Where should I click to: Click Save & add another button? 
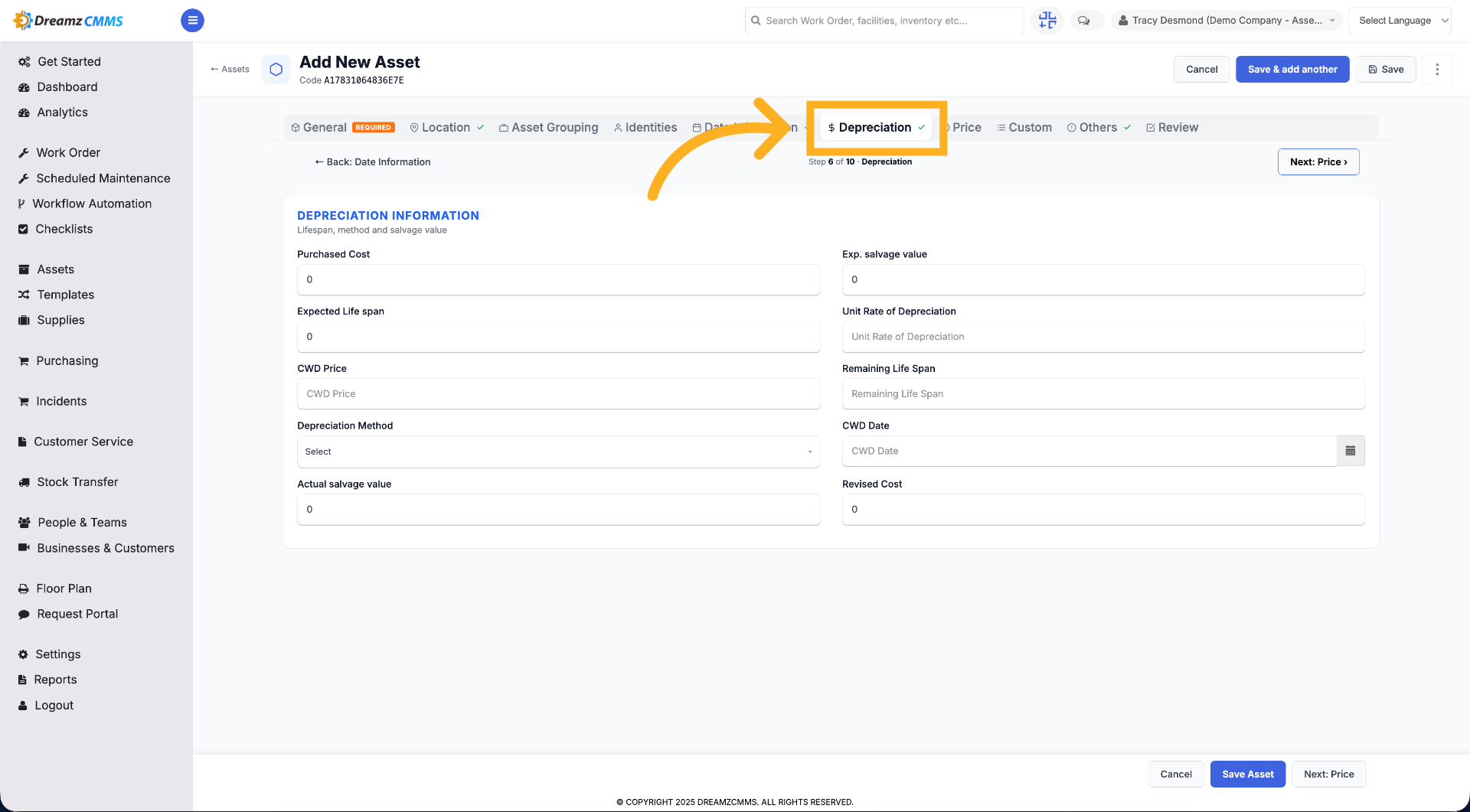pos(1292,70)
